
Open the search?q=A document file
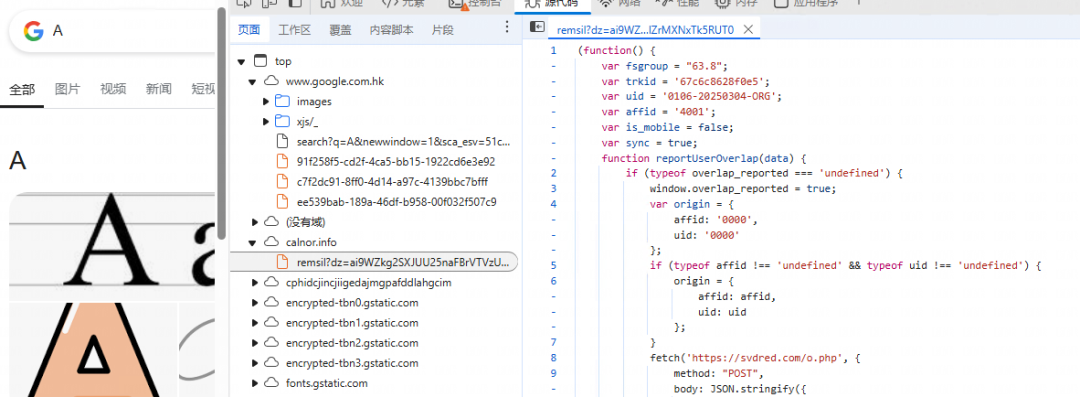point(403,141)
